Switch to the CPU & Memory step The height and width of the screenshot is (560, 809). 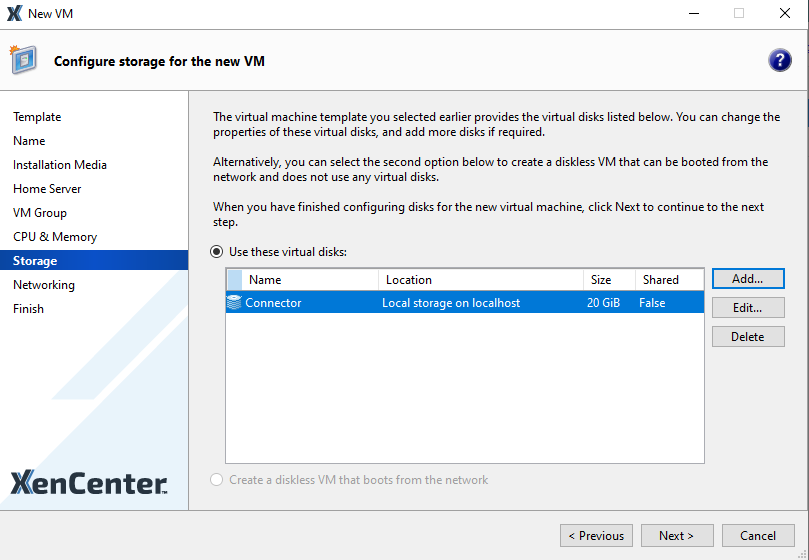click(55, 237)
